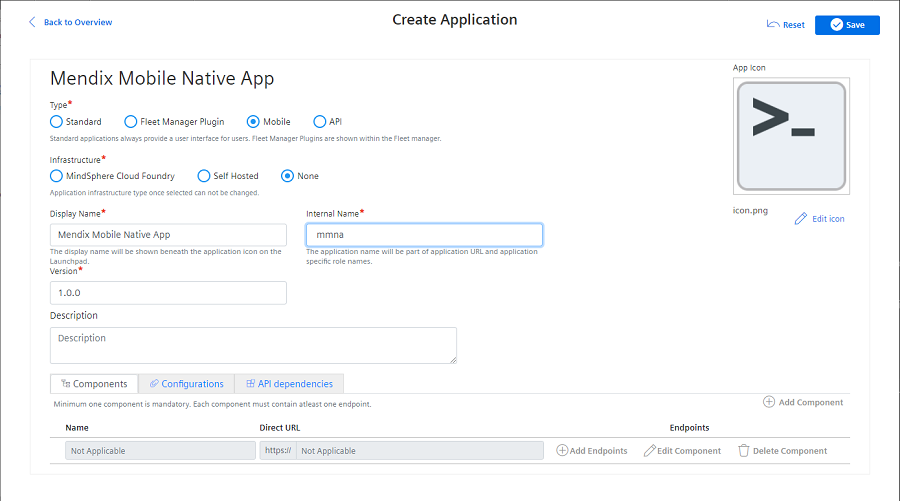Click the Save button checkmark icon

tap(837, 25)
